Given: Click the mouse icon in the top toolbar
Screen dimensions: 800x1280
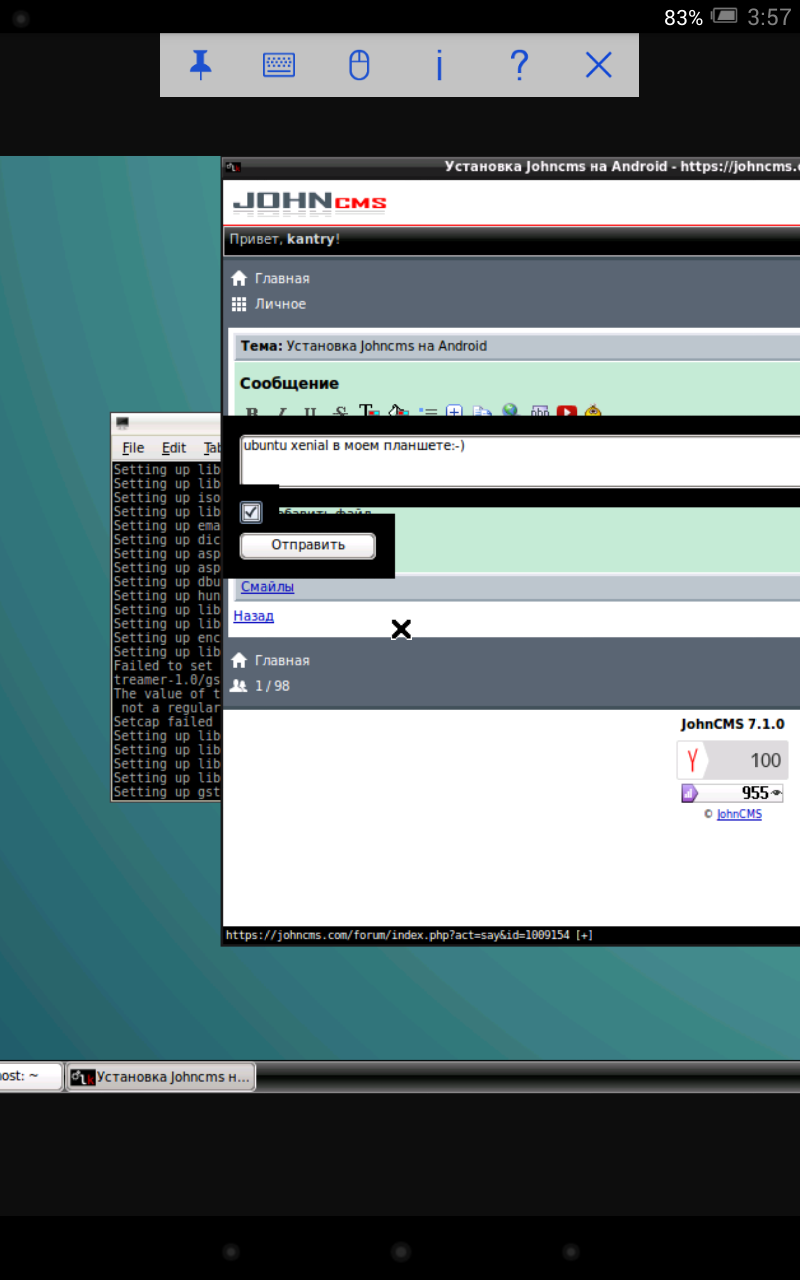Looking at the screenshot, I should (x=359, y=66).
